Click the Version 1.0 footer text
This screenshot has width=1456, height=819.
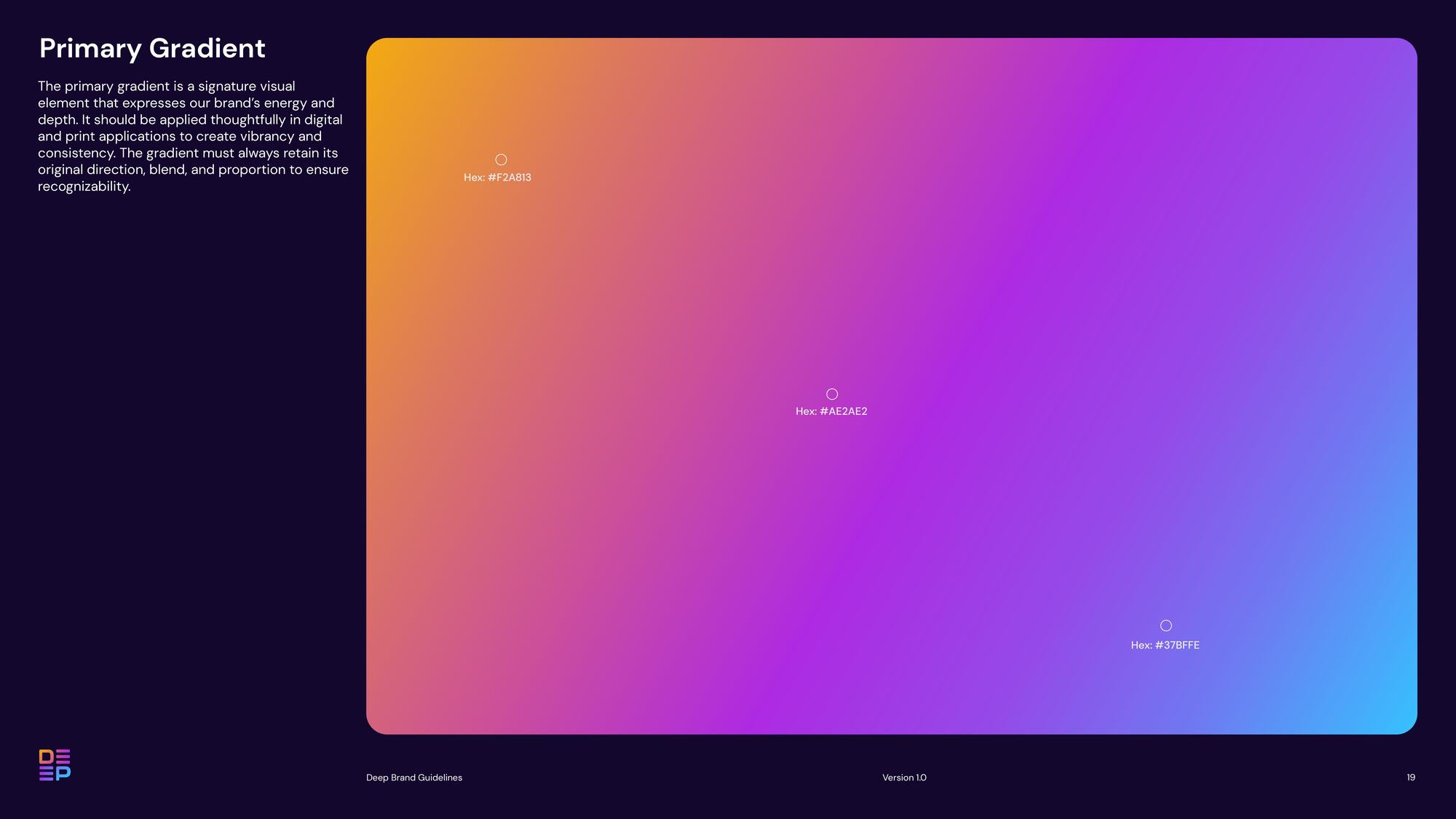[904, 778]
